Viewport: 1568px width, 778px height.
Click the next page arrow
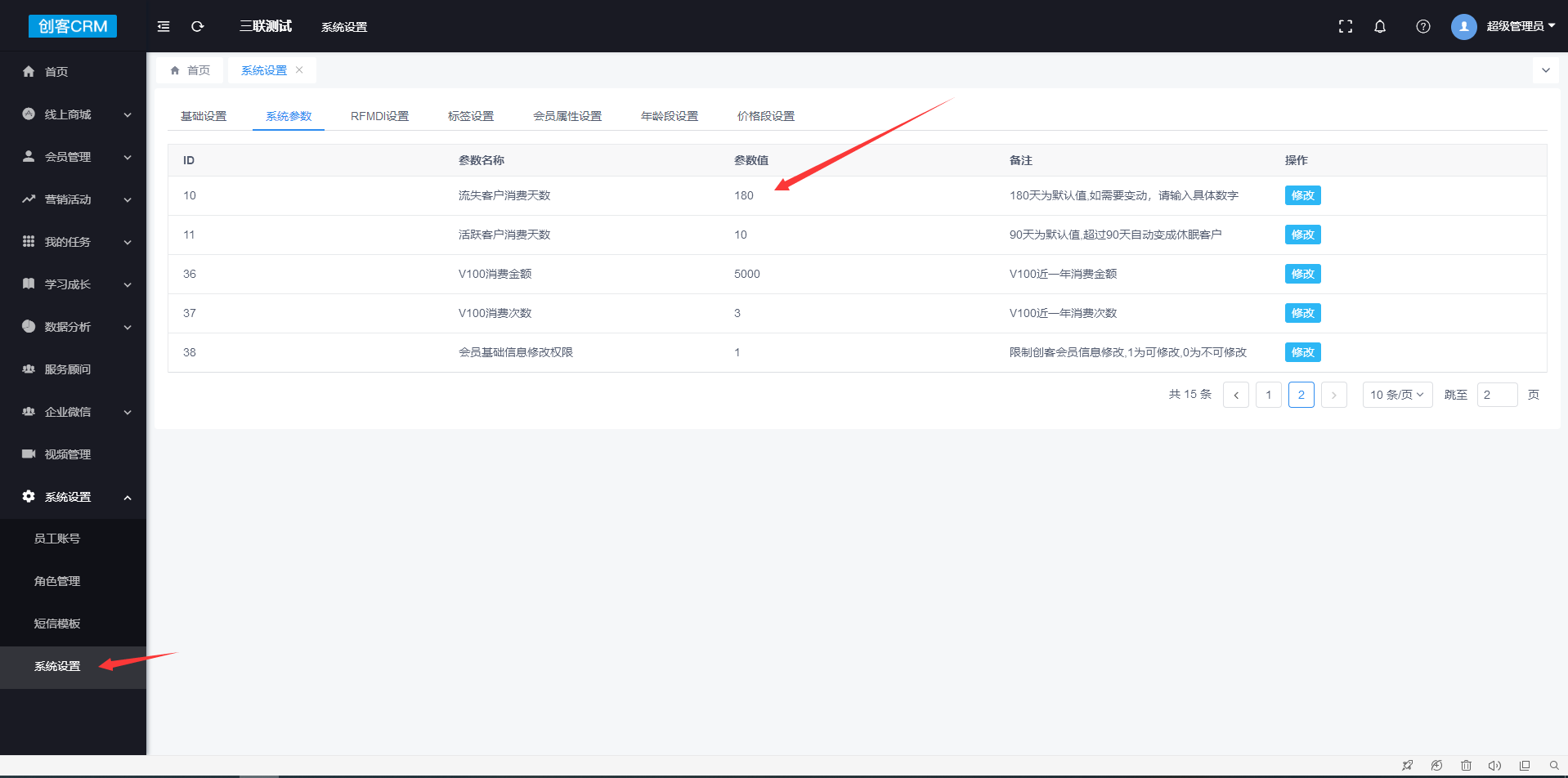[x=1334, y=395]
